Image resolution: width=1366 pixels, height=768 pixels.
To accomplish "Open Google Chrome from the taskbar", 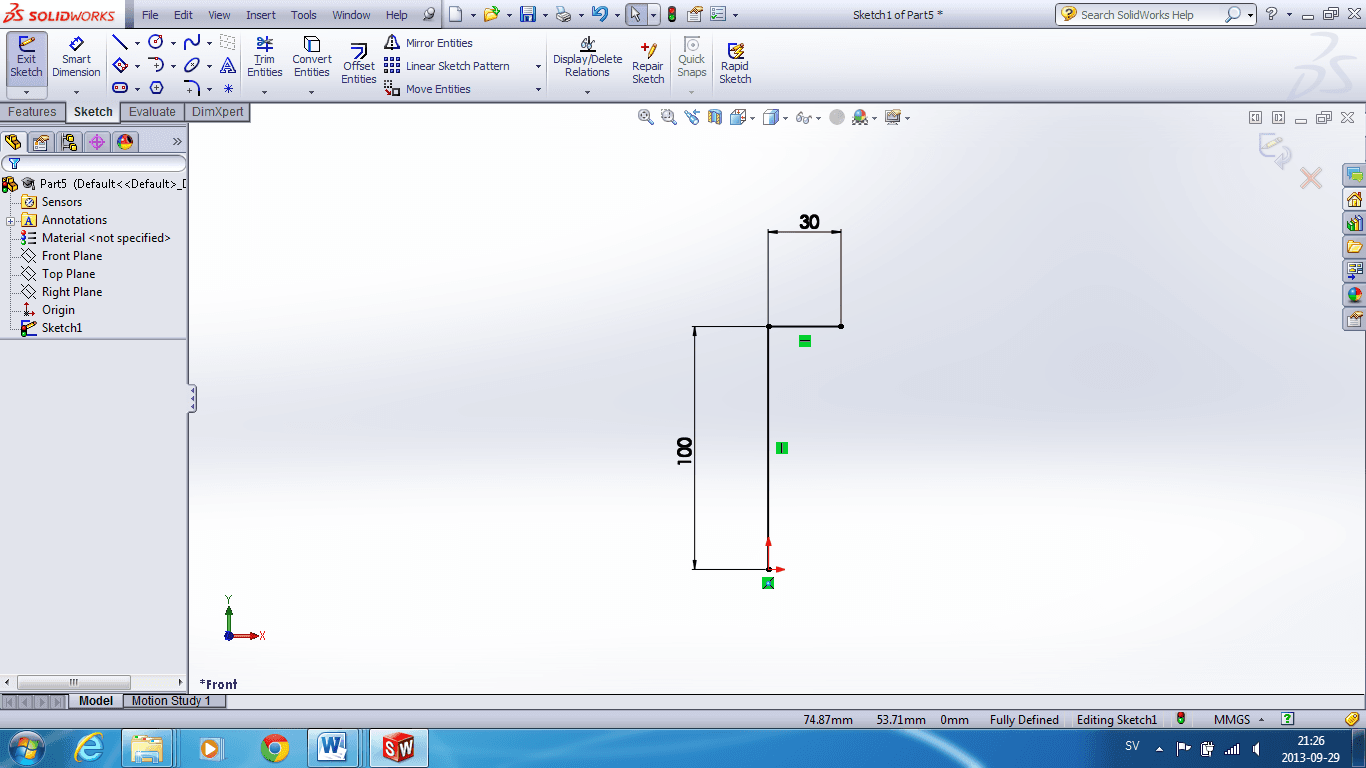I will [x=275, y=747].
